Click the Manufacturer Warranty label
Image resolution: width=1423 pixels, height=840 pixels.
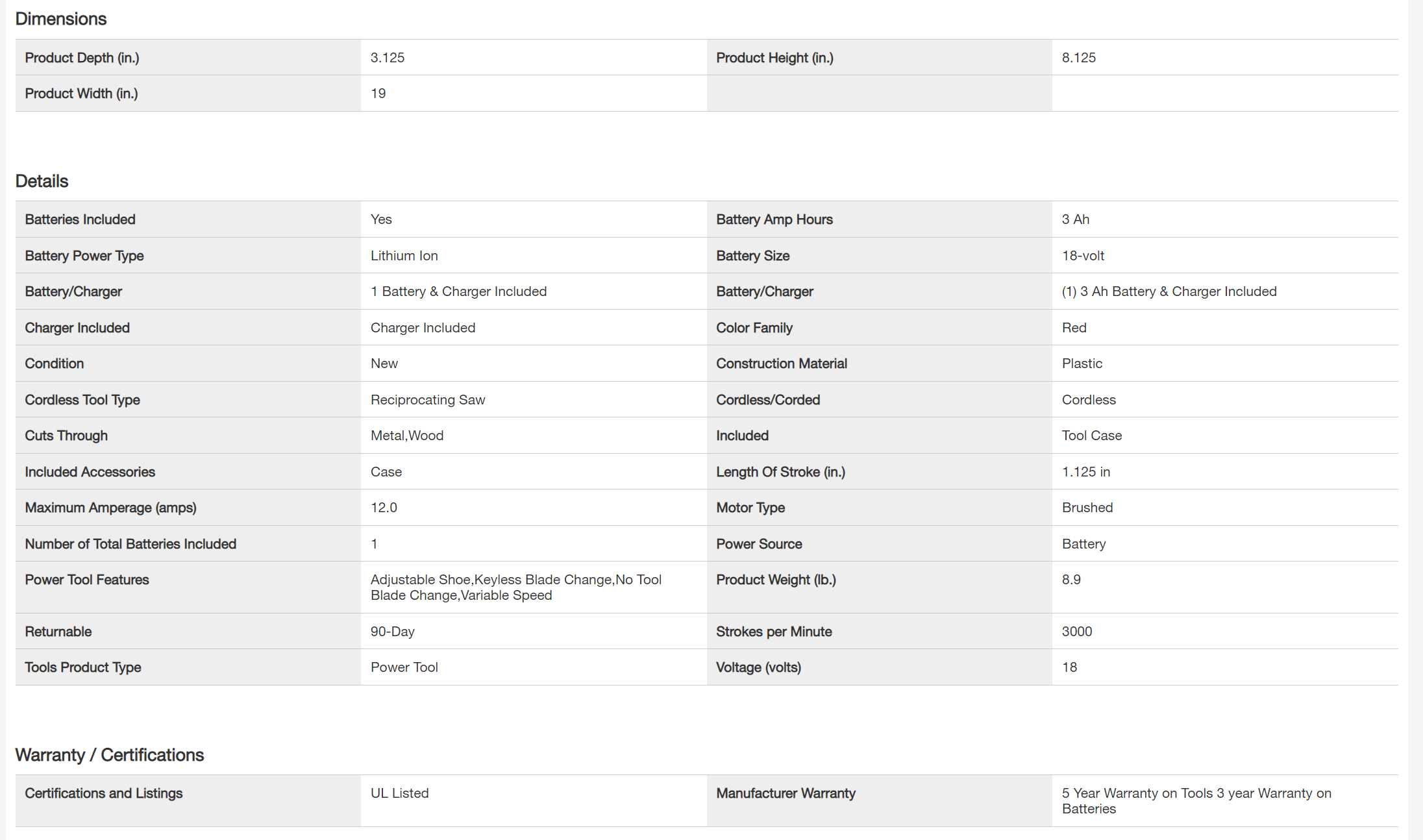click(x=786, y=793)
